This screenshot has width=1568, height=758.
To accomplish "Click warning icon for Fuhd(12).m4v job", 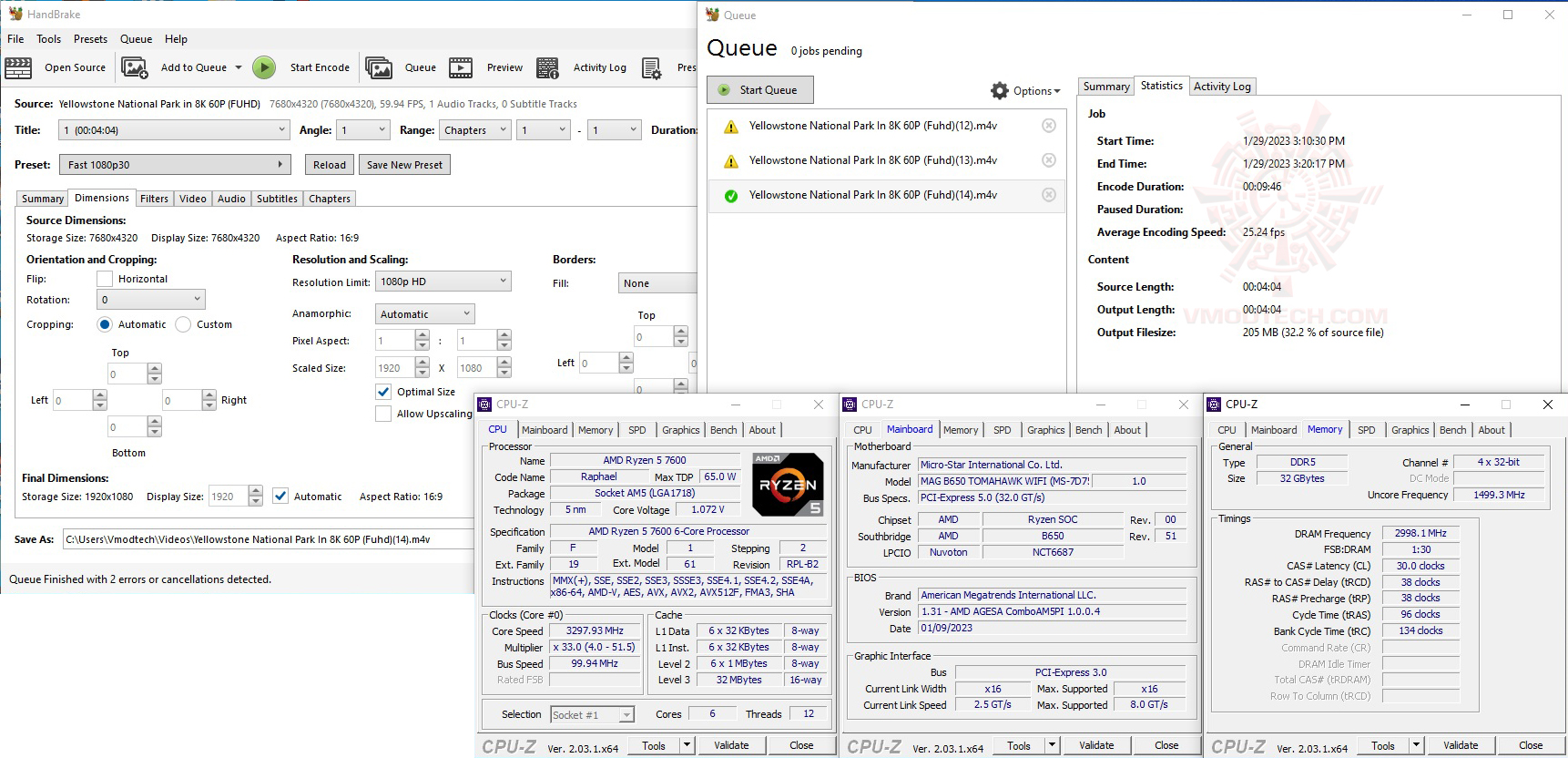I will [731, 127].
